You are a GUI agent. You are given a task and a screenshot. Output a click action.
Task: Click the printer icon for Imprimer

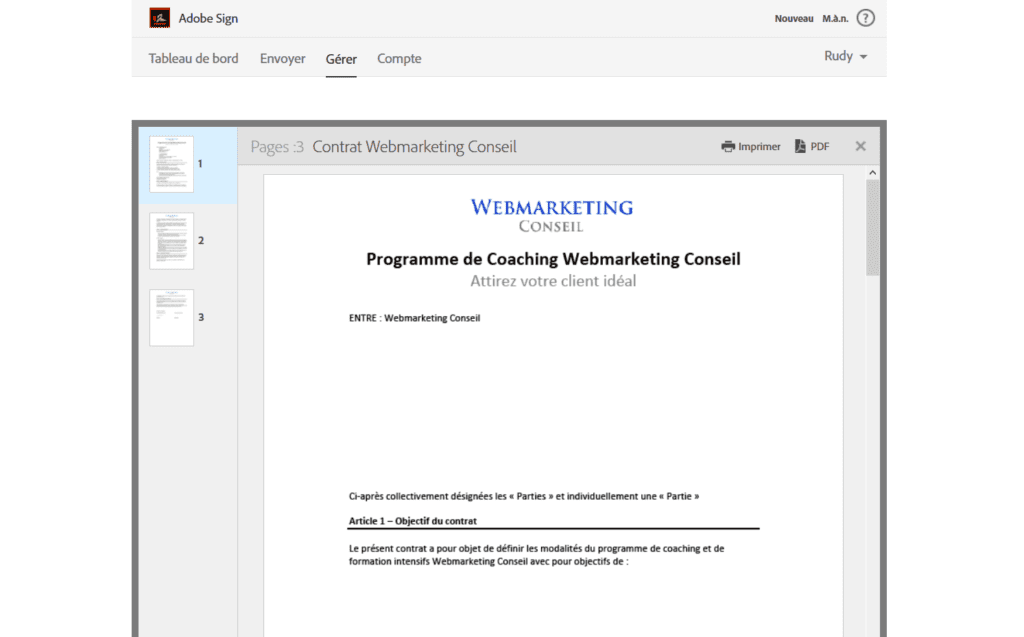coord(728,146)
